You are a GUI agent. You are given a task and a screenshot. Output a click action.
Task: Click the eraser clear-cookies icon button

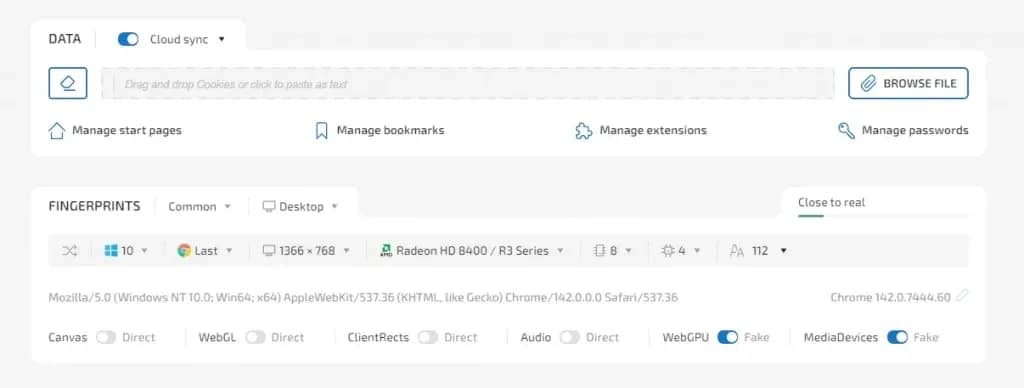(x=68, y=84)
